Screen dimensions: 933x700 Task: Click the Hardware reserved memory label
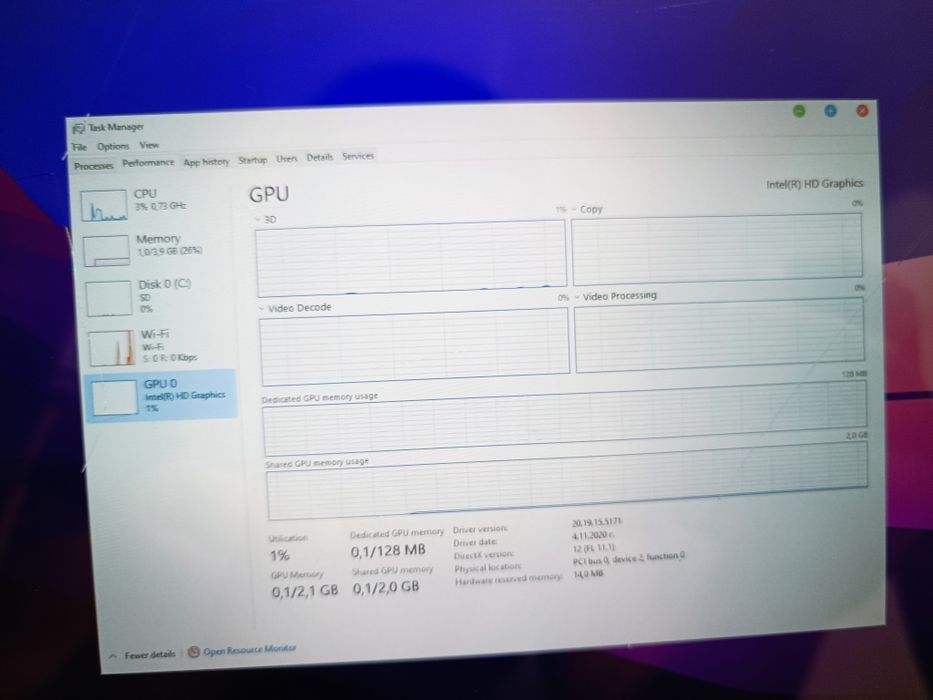(x=509, y=579)
